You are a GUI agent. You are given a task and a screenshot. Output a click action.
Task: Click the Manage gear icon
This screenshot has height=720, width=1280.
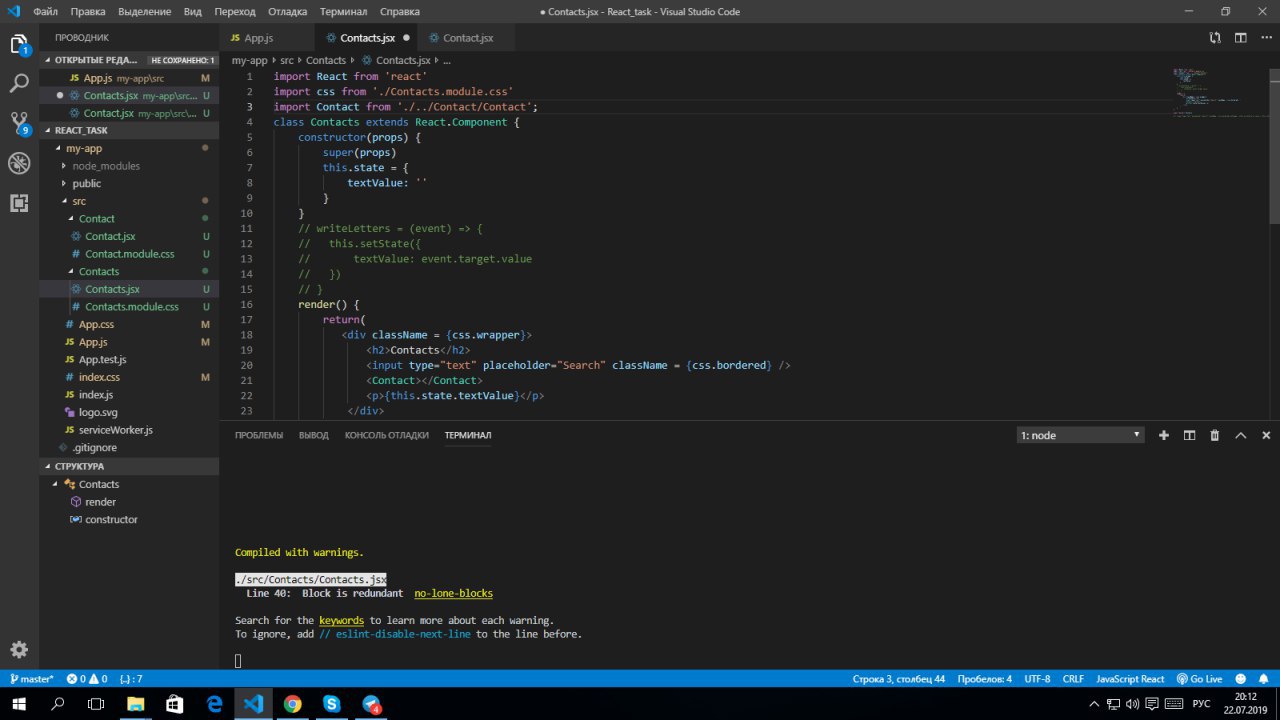19,649
